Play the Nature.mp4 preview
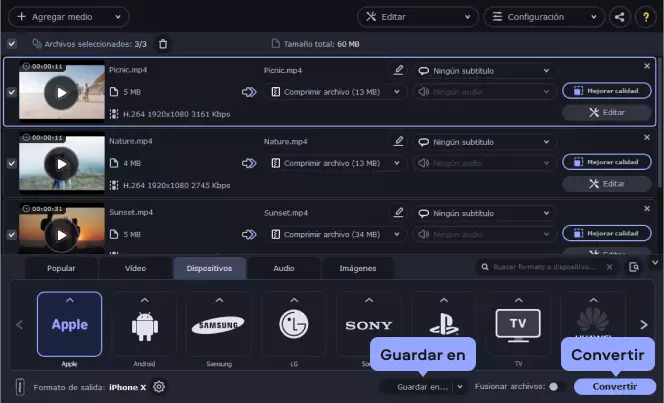Viewport: 664px width, 403px height. [x=61, y=164]
